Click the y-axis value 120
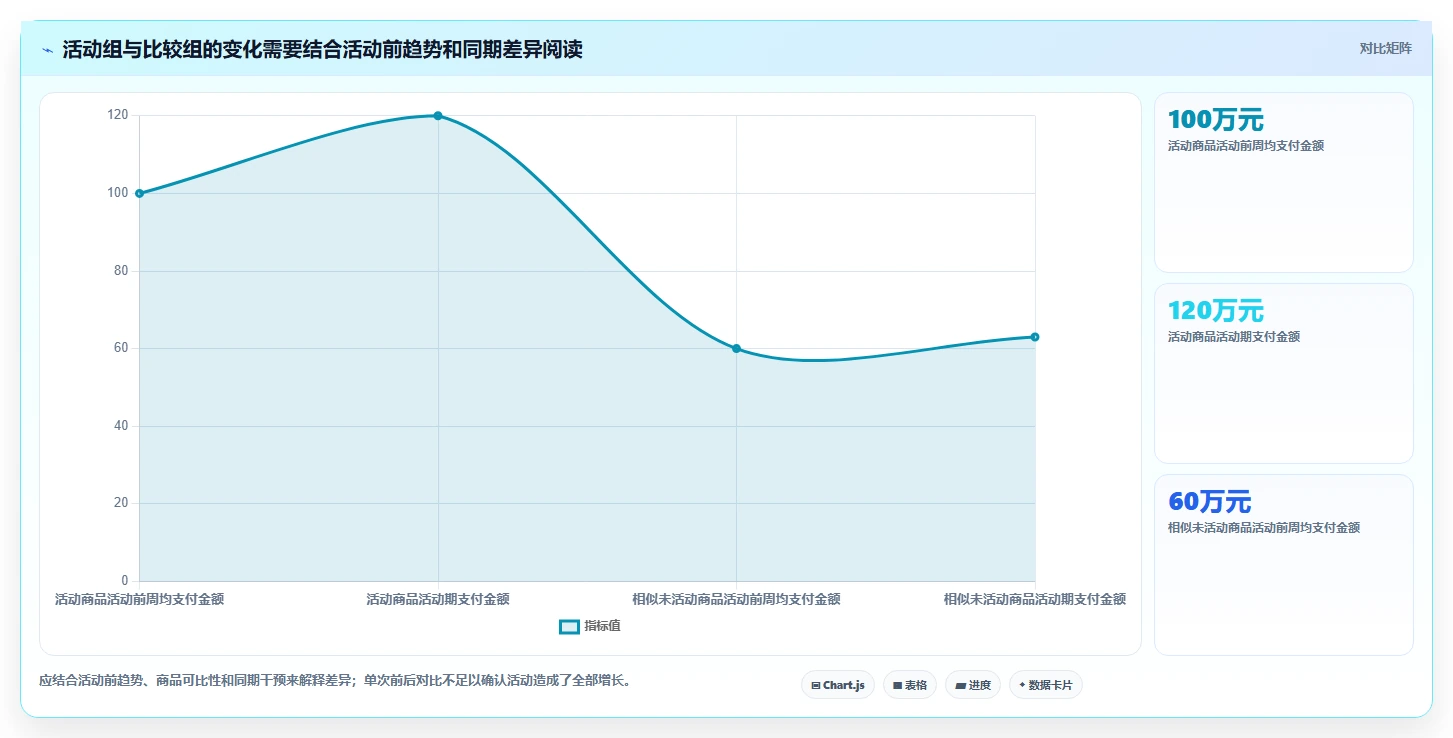 coord(118,115)
